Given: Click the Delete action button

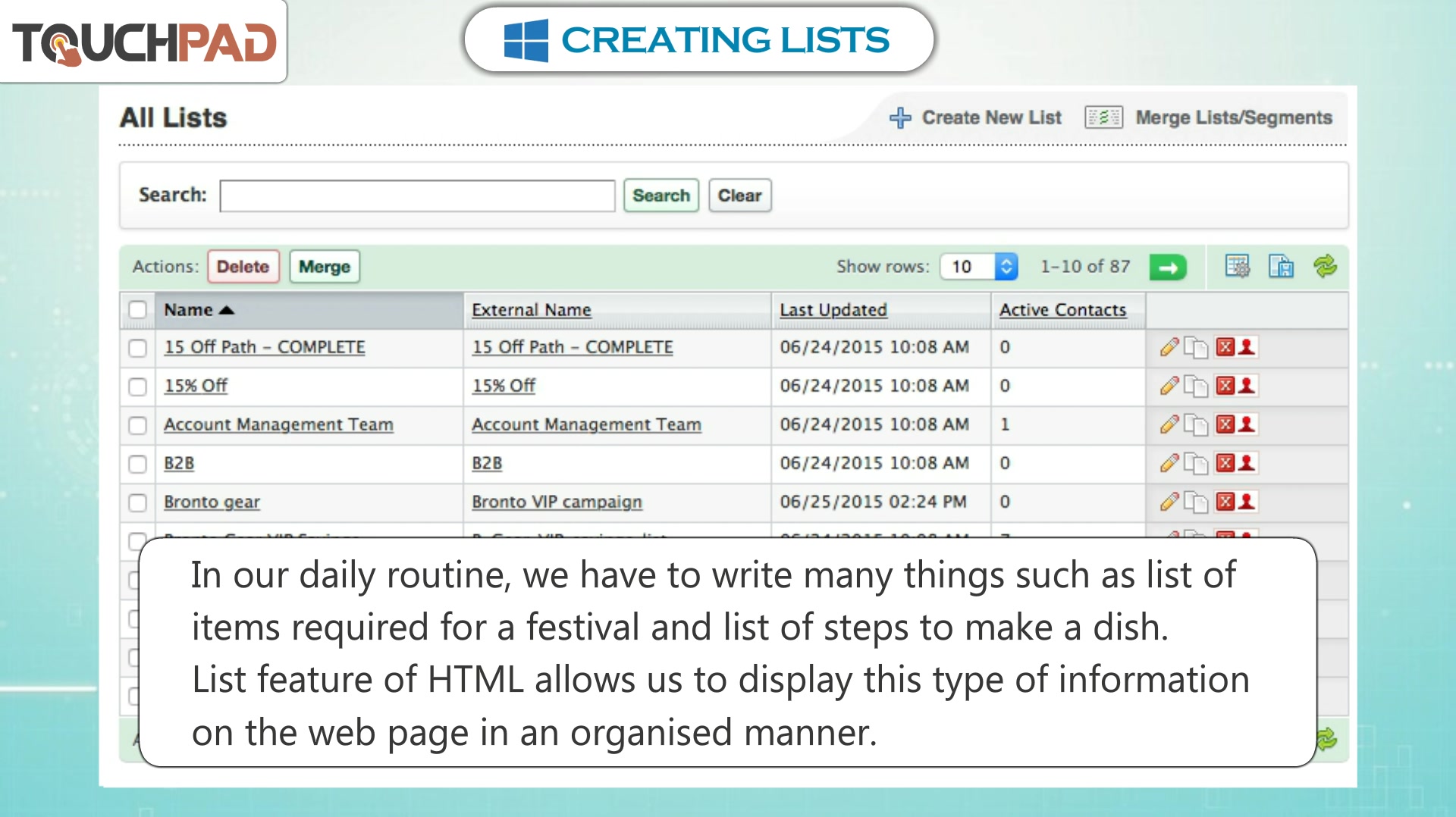Looking at the screenshot, I should [x=243, y=267].
